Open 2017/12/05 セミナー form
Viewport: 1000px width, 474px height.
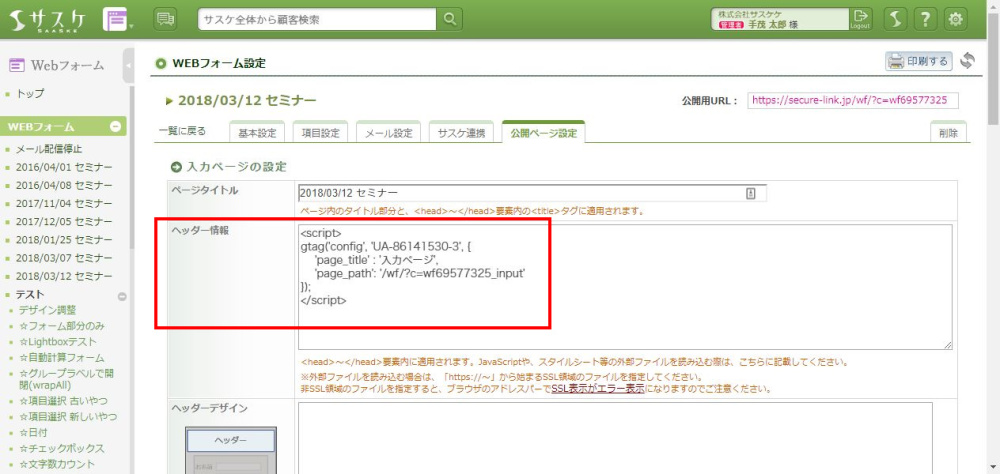64,221
